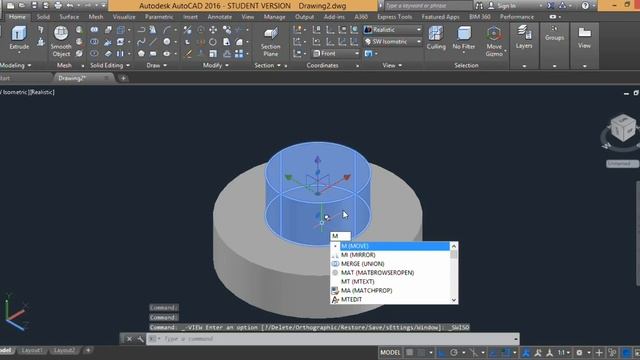Viewport: 640px width, 360px height.
Task: Open the annotation scale 1:1 dropdown
Action: pos(564,353)
